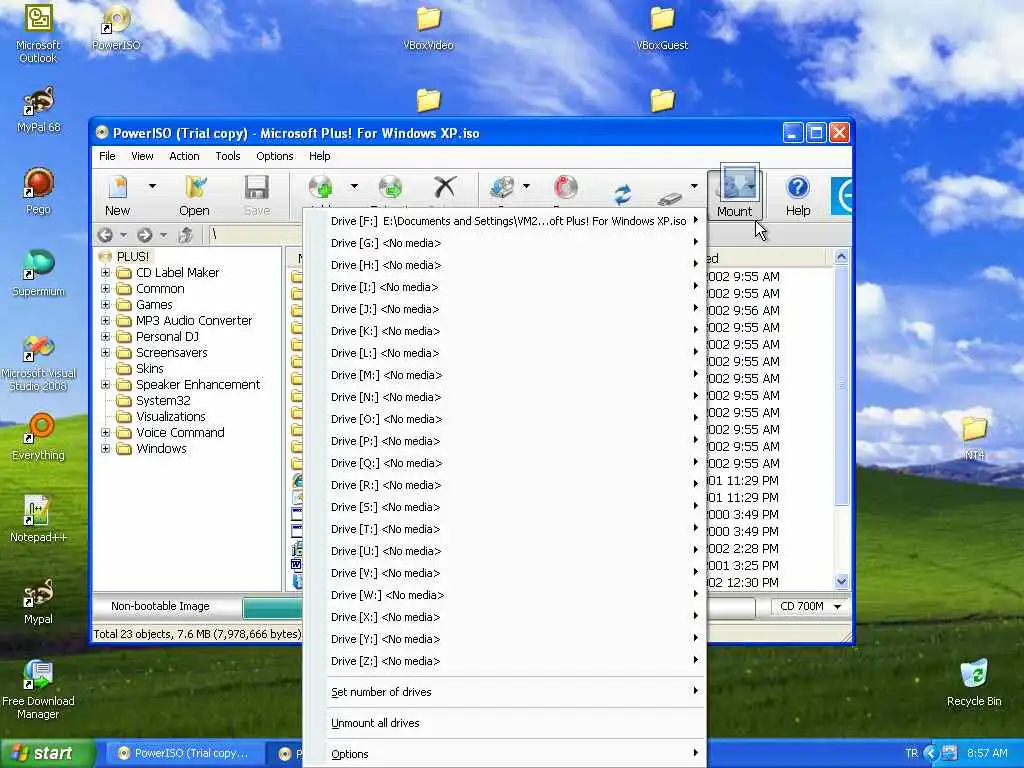Viewport: 1024px width, 768px height.
Task: Open the Supermium desktop icon
Action: pyautogui.click(x=39, y=273)
